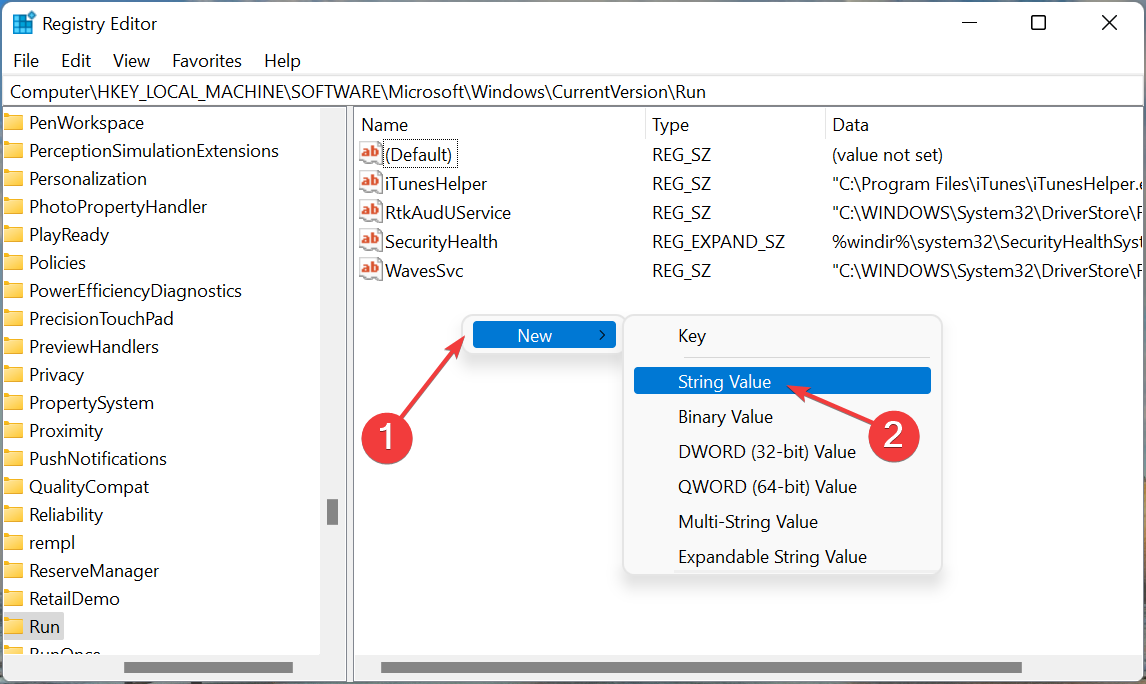Open the Favorites menu
Image resolution: width=1146 pixels, height=684 pixels.
coord(207,61)
